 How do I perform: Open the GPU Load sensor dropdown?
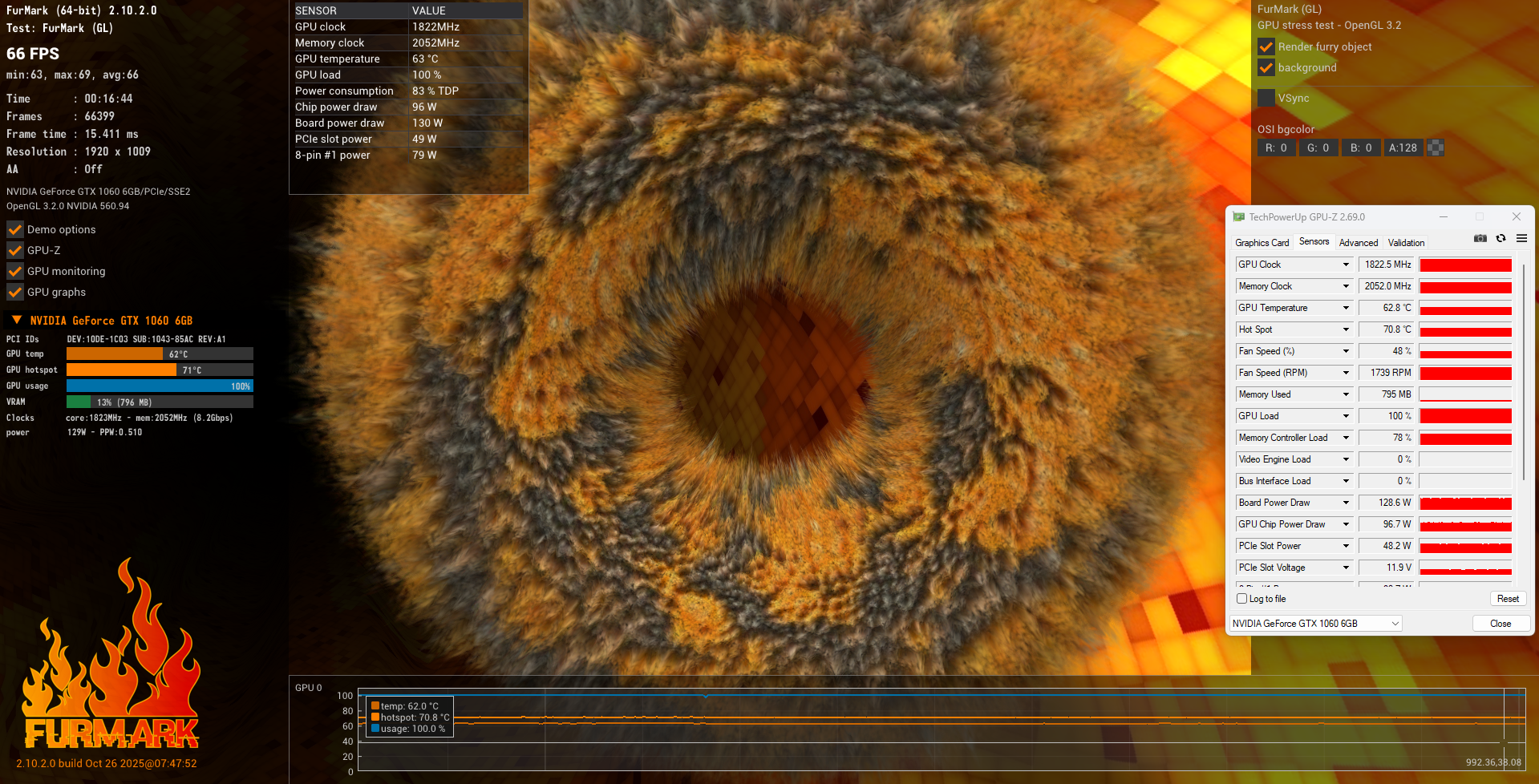click(1346, 416)
